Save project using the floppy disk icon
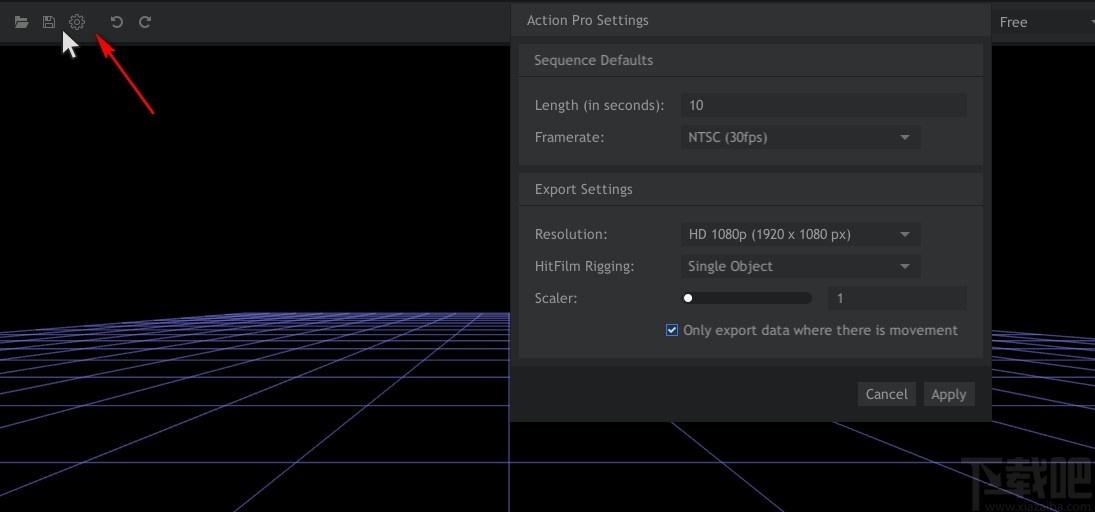 49,22
